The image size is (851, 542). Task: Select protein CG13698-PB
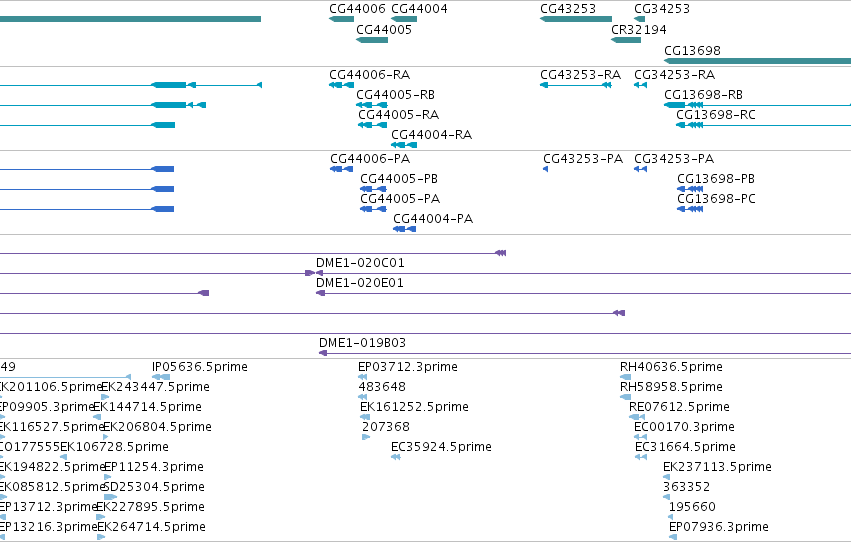(x=715, y=178)
